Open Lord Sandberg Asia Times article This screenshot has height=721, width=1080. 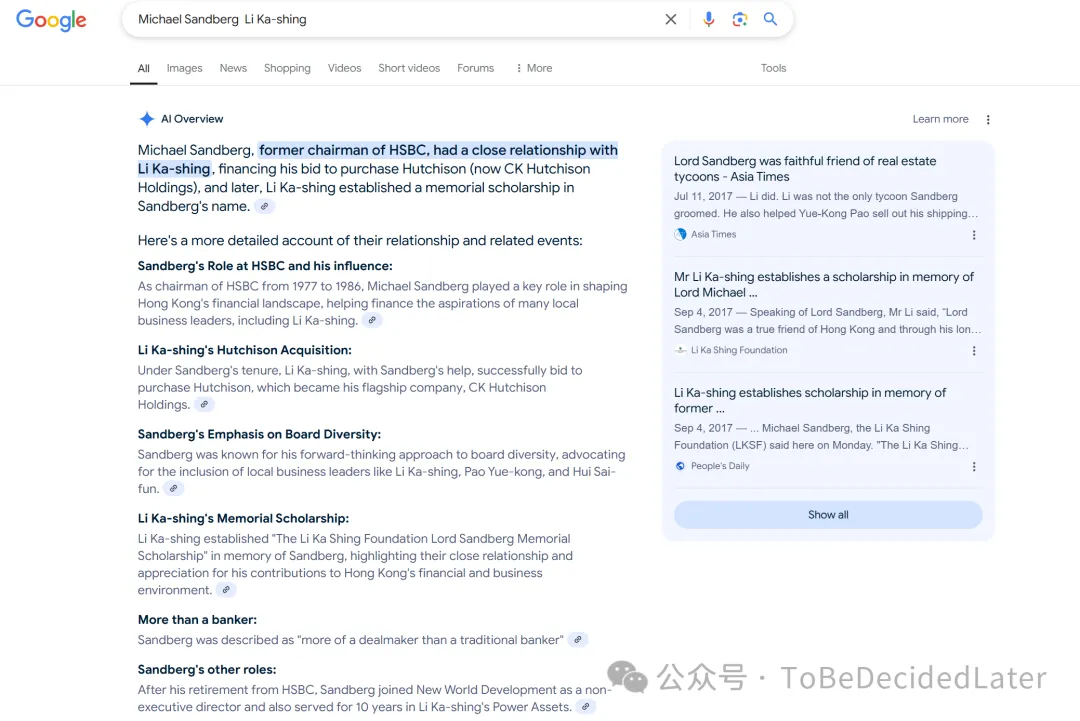[804, 168]
